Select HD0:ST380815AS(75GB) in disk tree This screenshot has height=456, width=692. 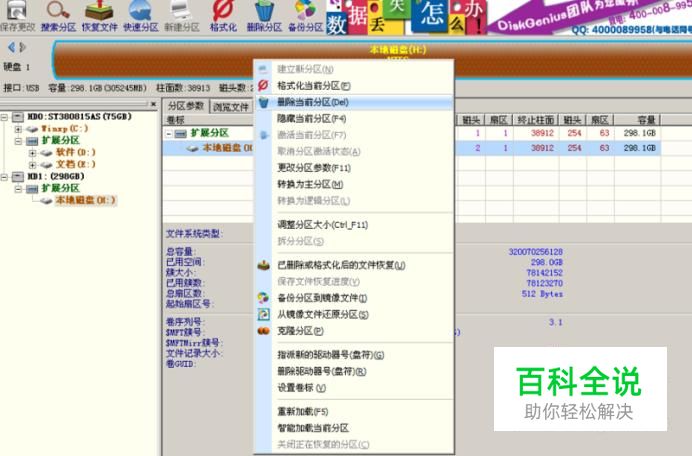click(79, 117)
